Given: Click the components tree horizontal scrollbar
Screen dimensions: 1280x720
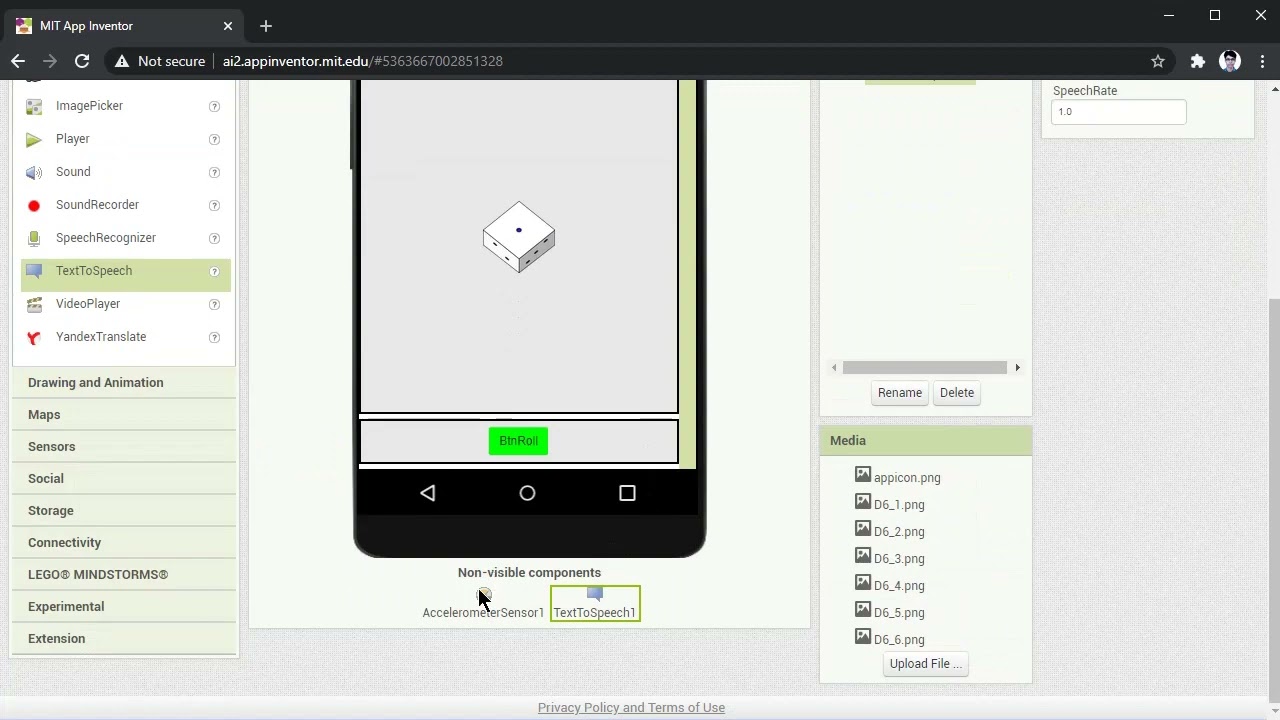Looking at the screenshot, I should [x=925, y=368].
